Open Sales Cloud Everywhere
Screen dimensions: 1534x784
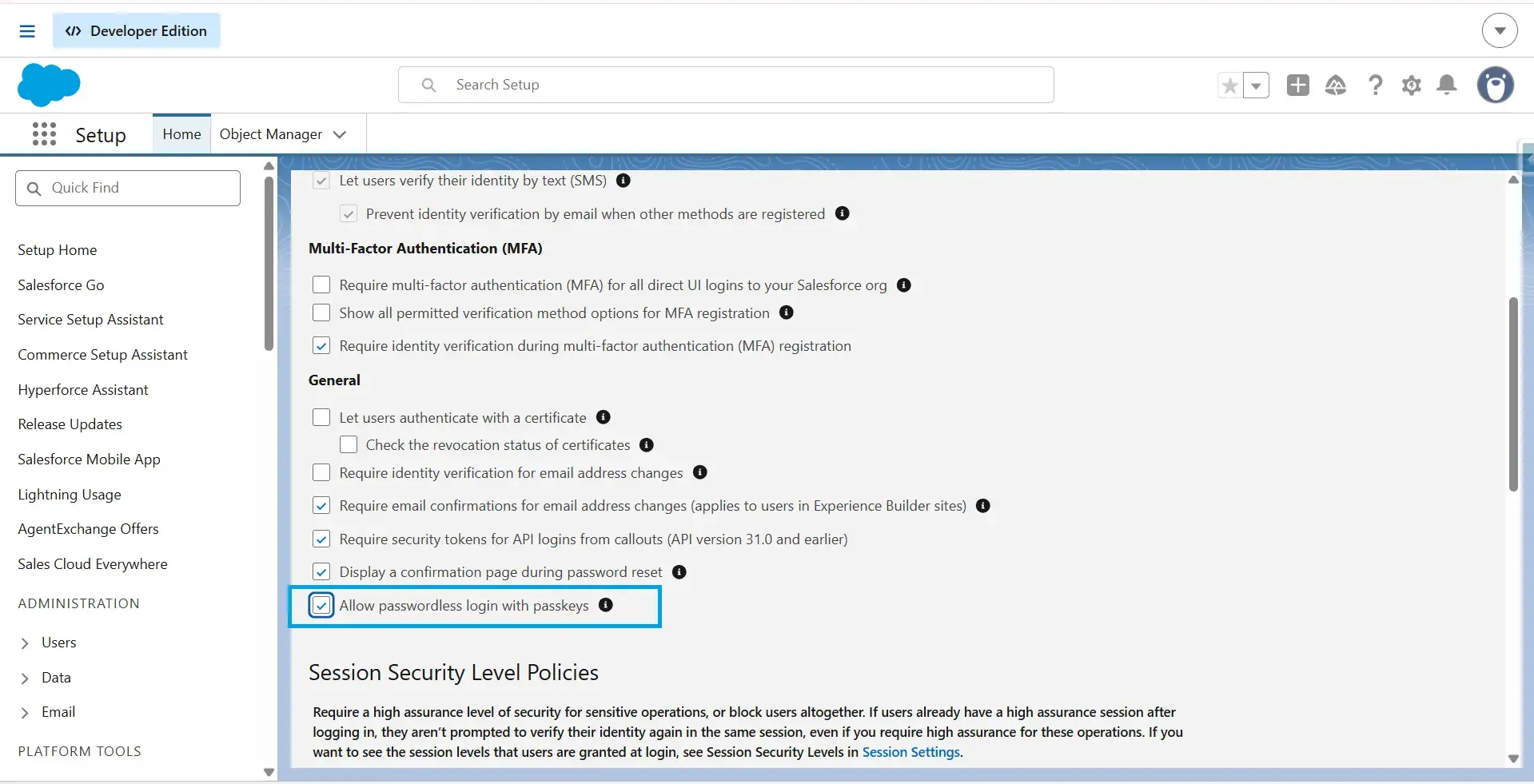(93, 564)
